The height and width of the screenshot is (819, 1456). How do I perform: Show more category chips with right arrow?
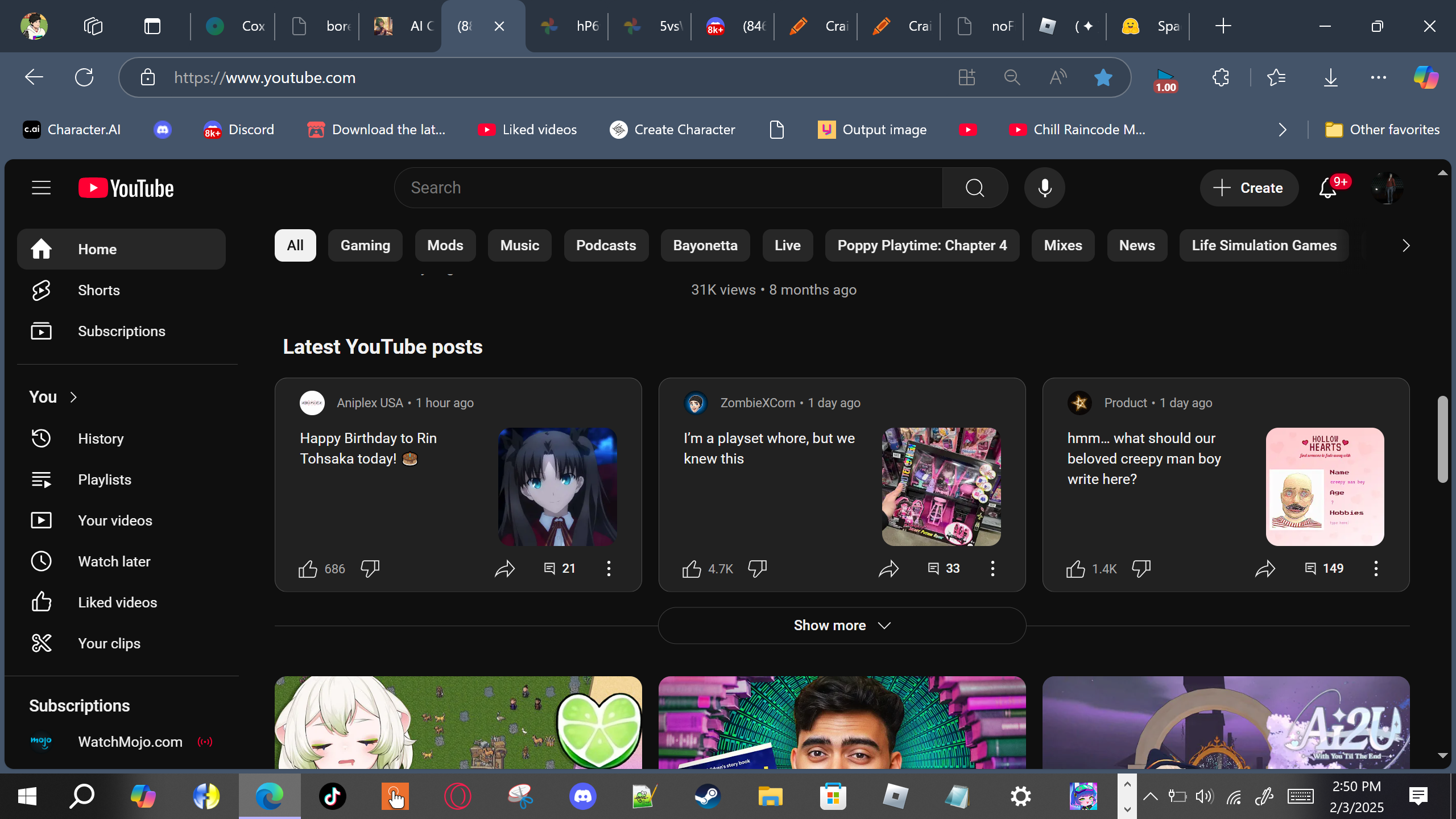pyautogui.click(x=1406, y=246)
